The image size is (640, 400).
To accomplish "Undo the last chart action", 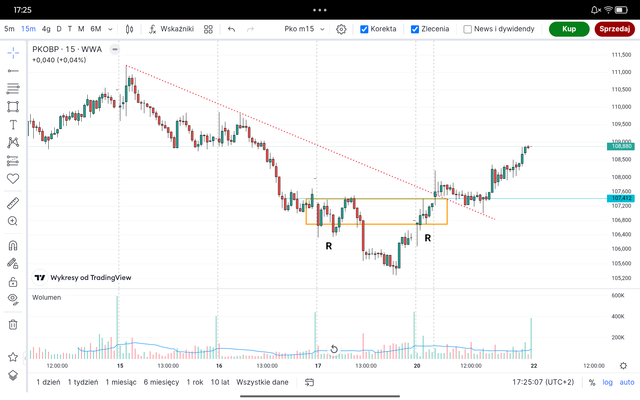I will (x=231, y=29).
